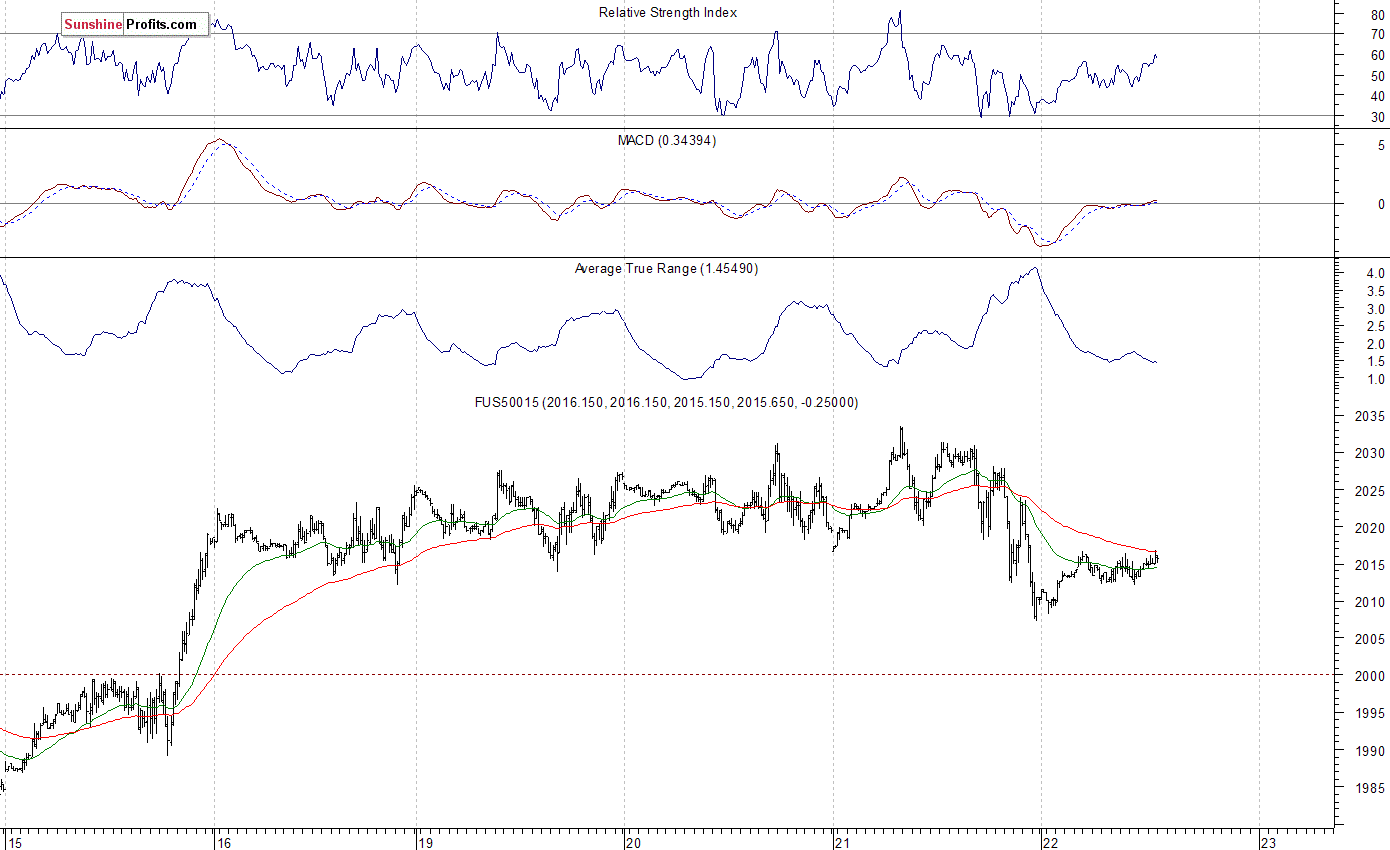Click date label 15 on time axis
The image size is (1390, 850).
pos(17,842)
